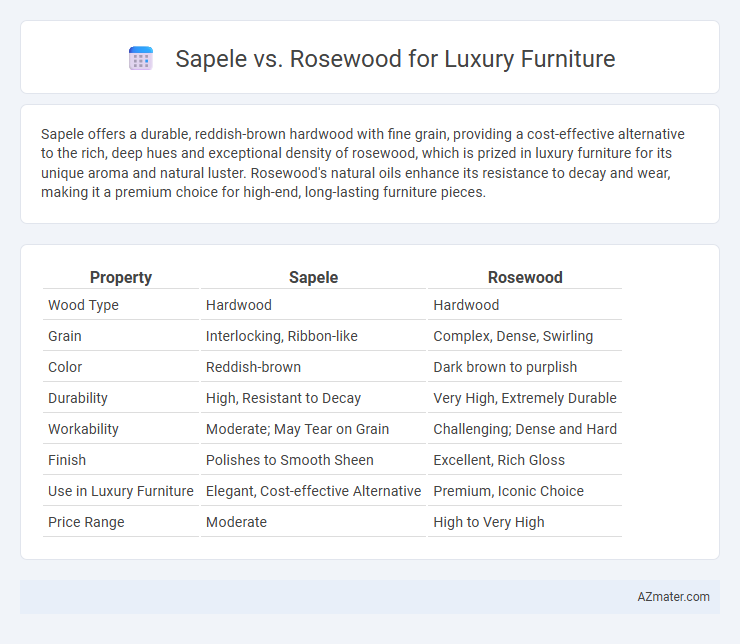Click the 'Color' row label
Viewport: 740px width, 644px height.
tap(65, 367)
